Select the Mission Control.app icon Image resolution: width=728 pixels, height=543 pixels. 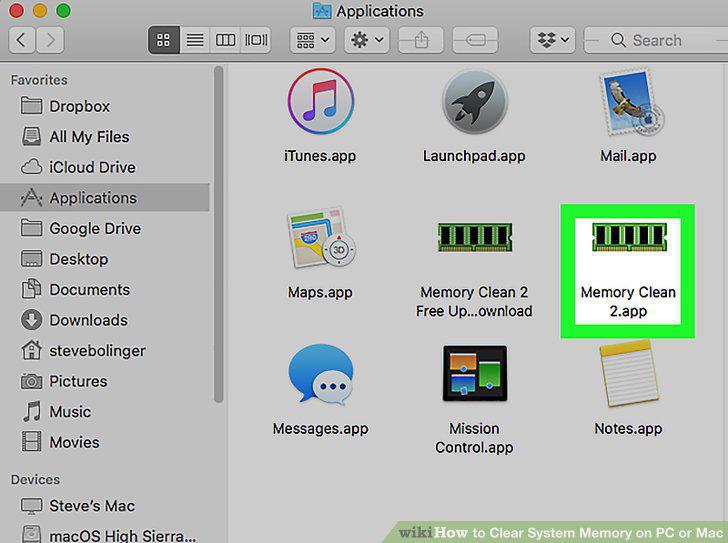pyautogui.click(x=474, y=373)
